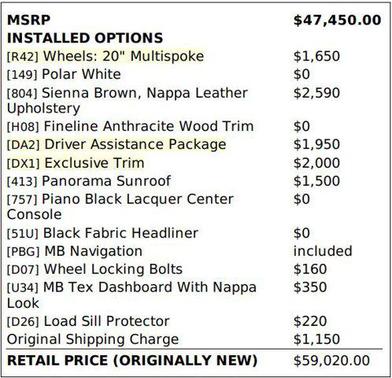This screenshot has height=378, width=392.
Task: Select the Wheels: 20" Multispoke option
Action: coord(124,56)
